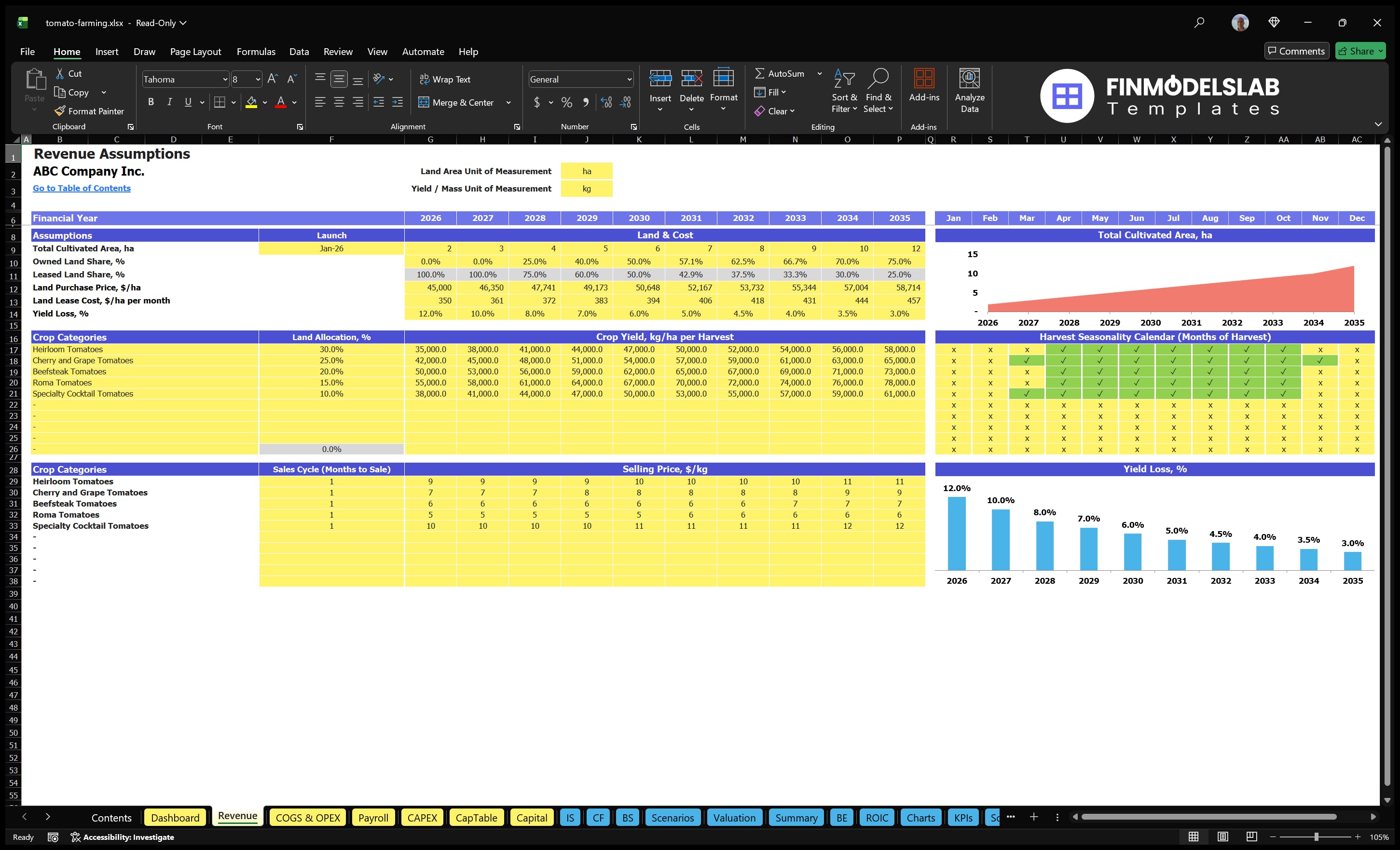Collapse the ribbon with the chevron
Image resolution: width=1400 pixels, height=850 pixels.
pyautogui.click(x=1378, y=124)
